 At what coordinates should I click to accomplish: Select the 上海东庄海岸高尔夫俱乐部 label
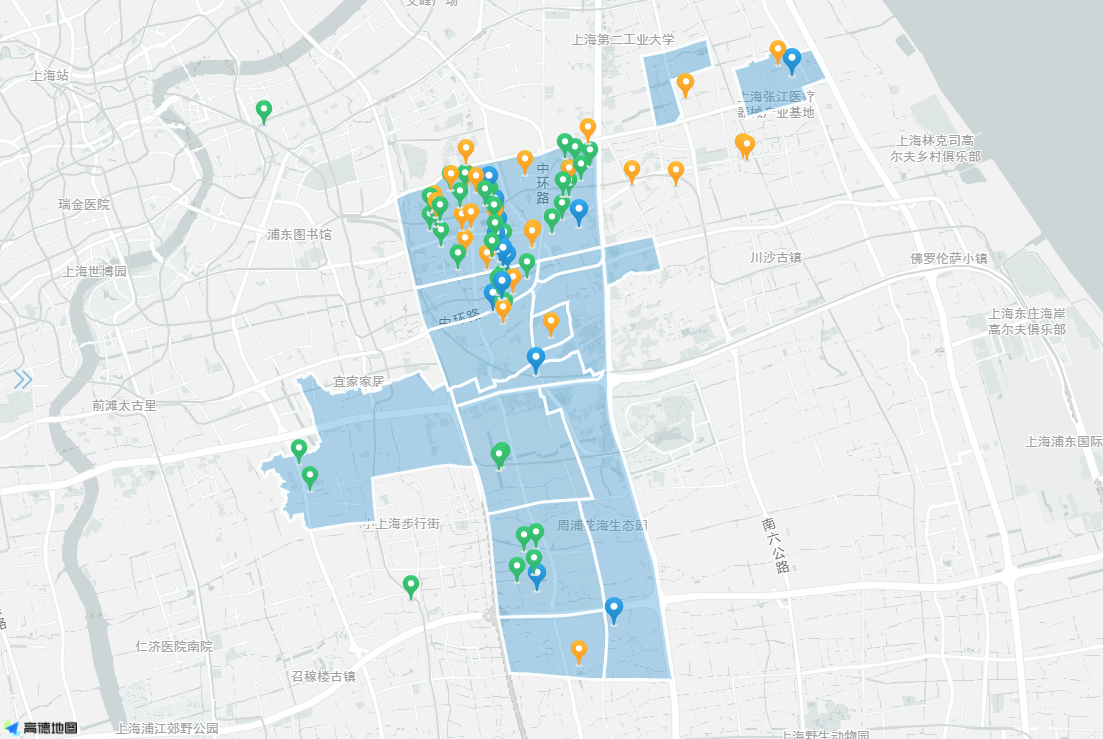tap(1027, 321)
